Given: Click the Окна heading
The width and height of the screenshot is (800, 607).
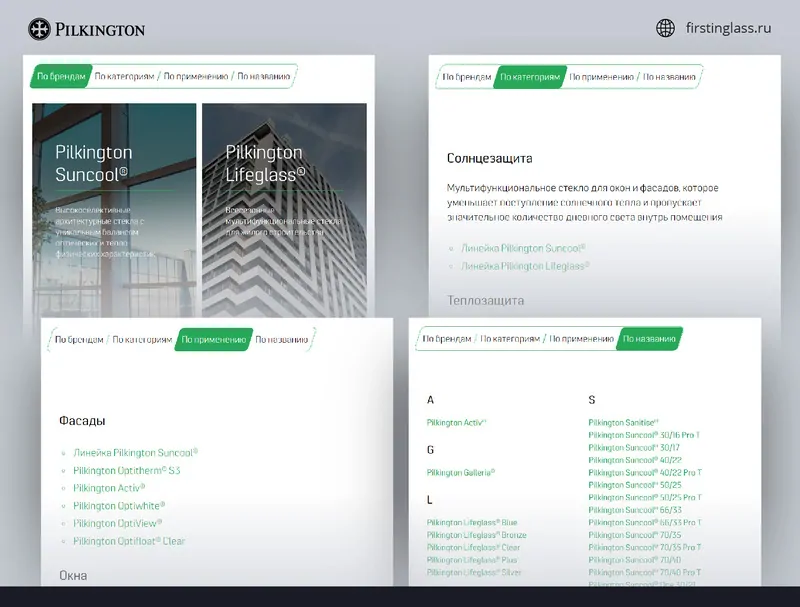Looking at the screenshot, I should click(73, 575).
